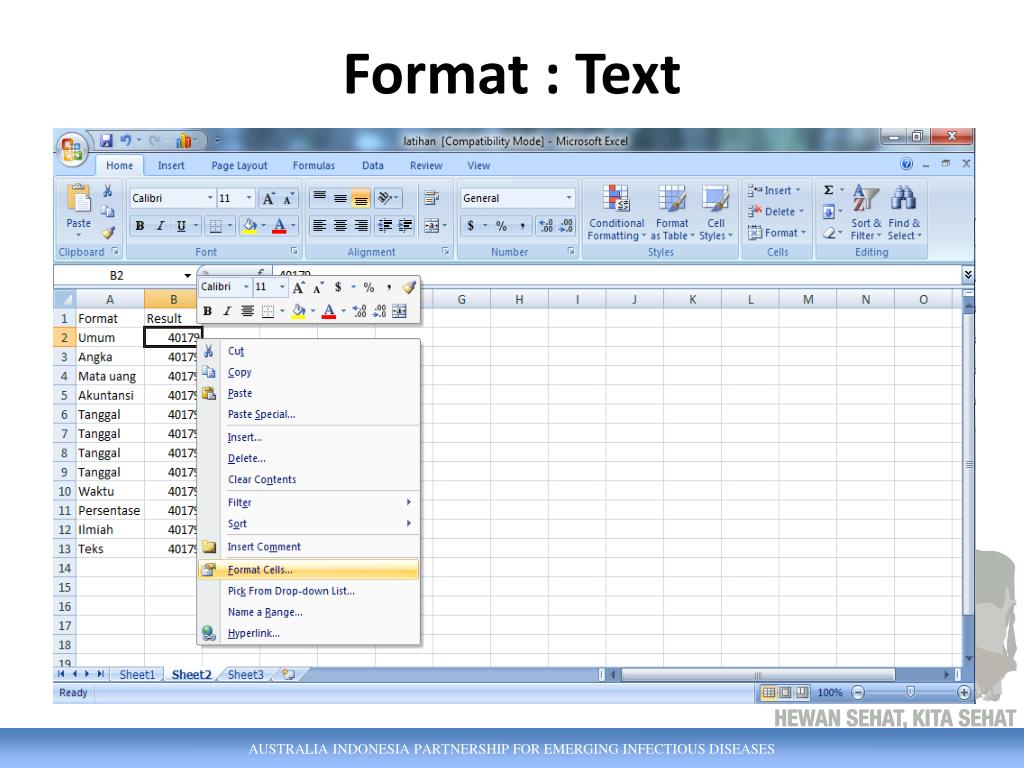Expand the Cell Styles gallery

(716, 212)
